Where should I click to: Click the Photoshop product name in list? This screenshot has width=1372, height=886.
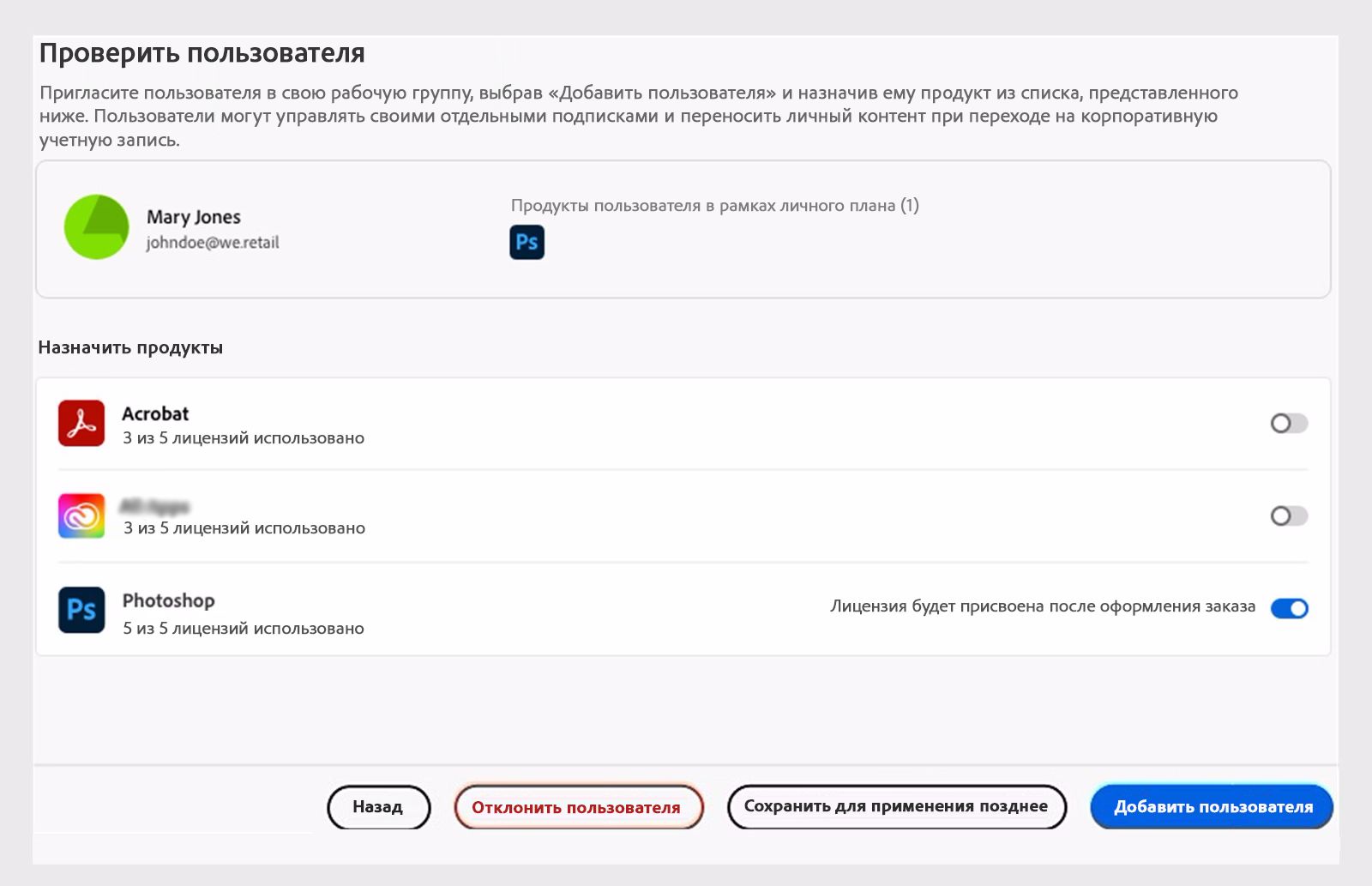[169, 600]
